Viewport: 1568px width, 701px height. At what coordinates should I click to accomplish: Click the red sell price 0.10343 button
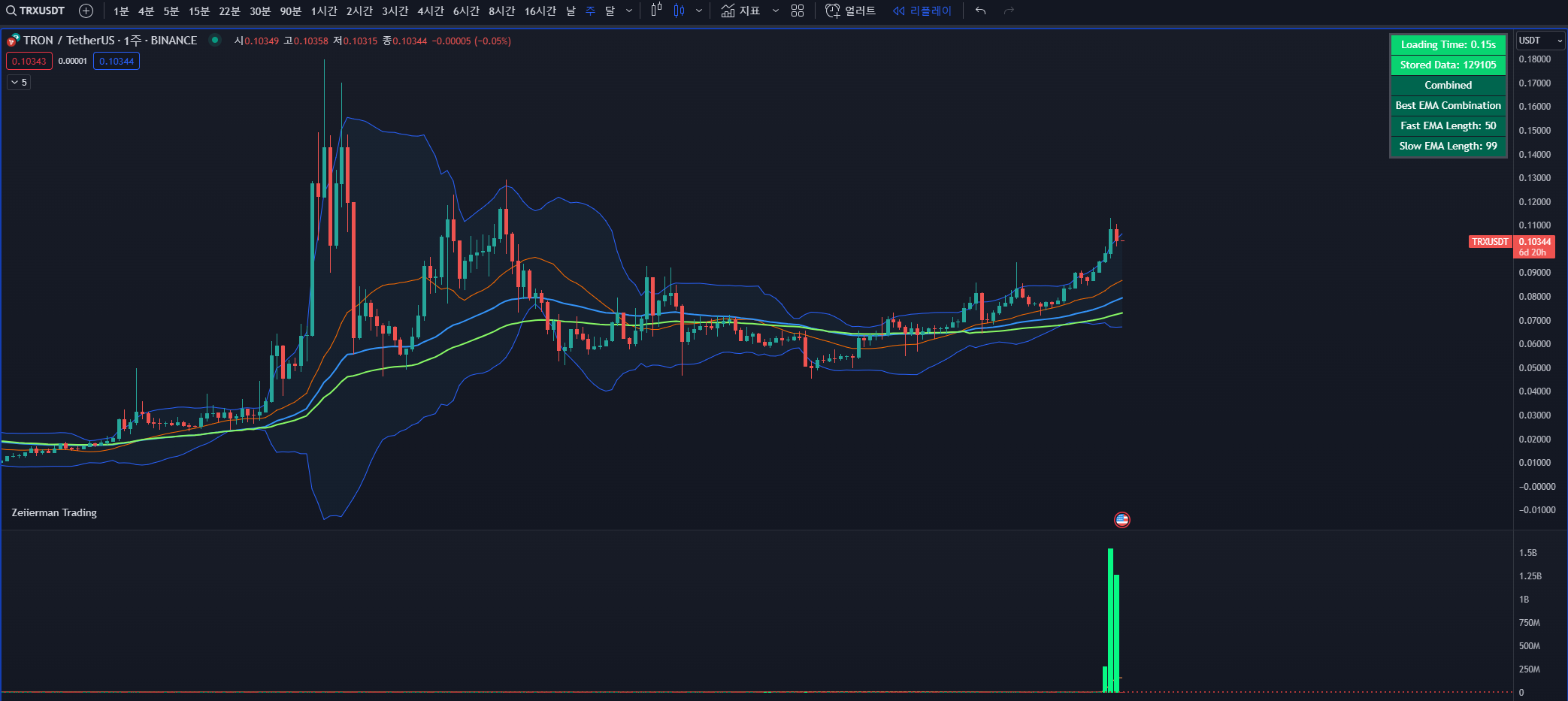pos(29,62)
